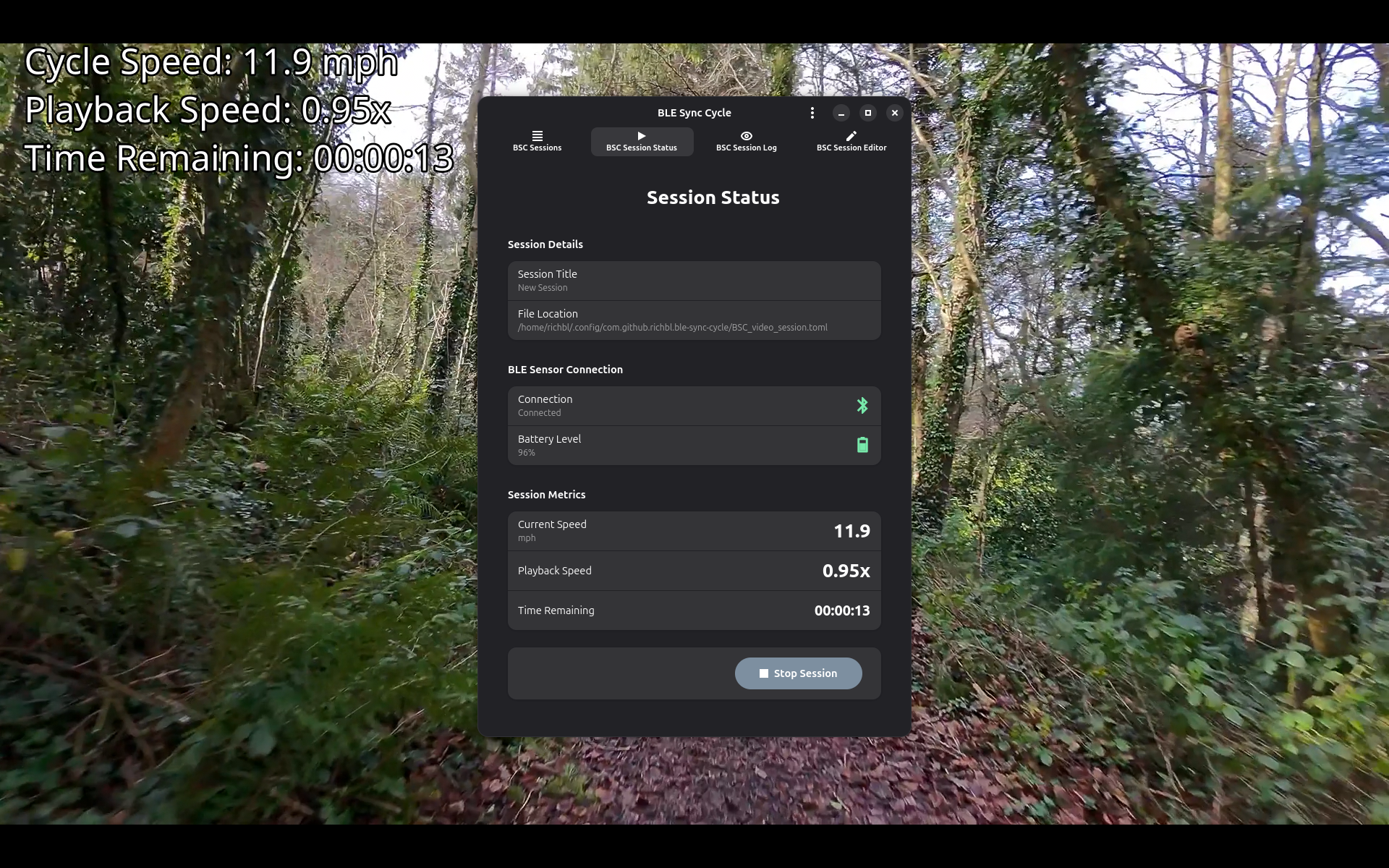This screenshot has height=868, width=1389.
Task: Close the BLE Sync Cycle window
Action: tap(894, 113)
